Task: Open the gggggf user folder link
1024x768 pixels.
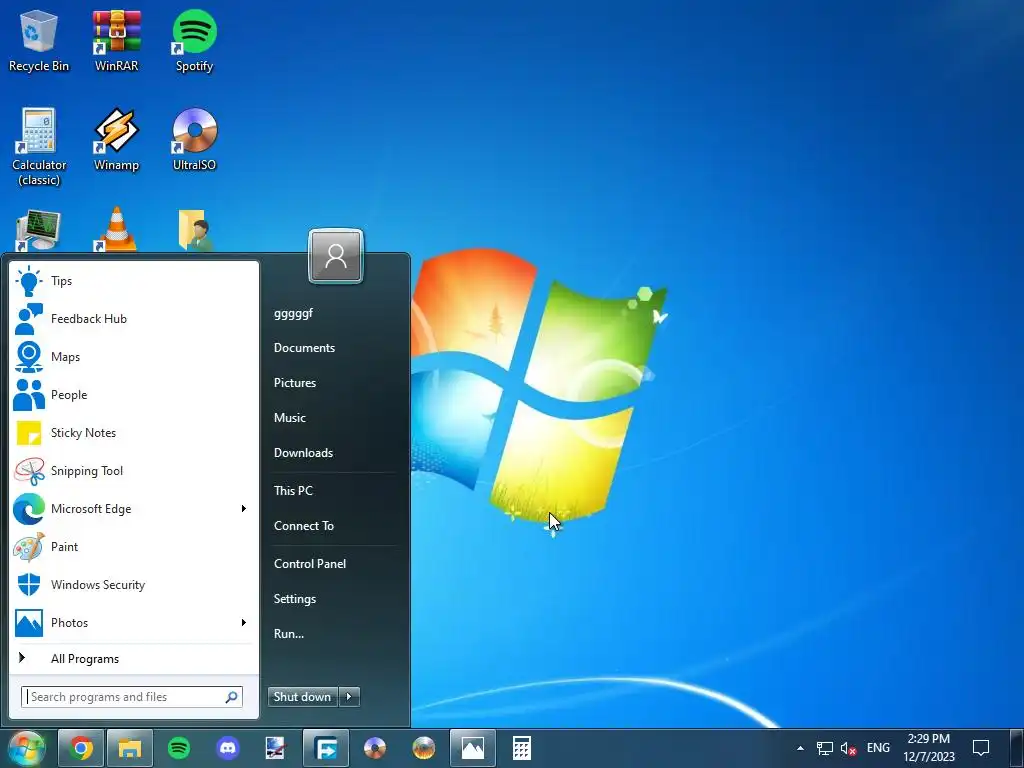Action: click(x=293, y=313)
